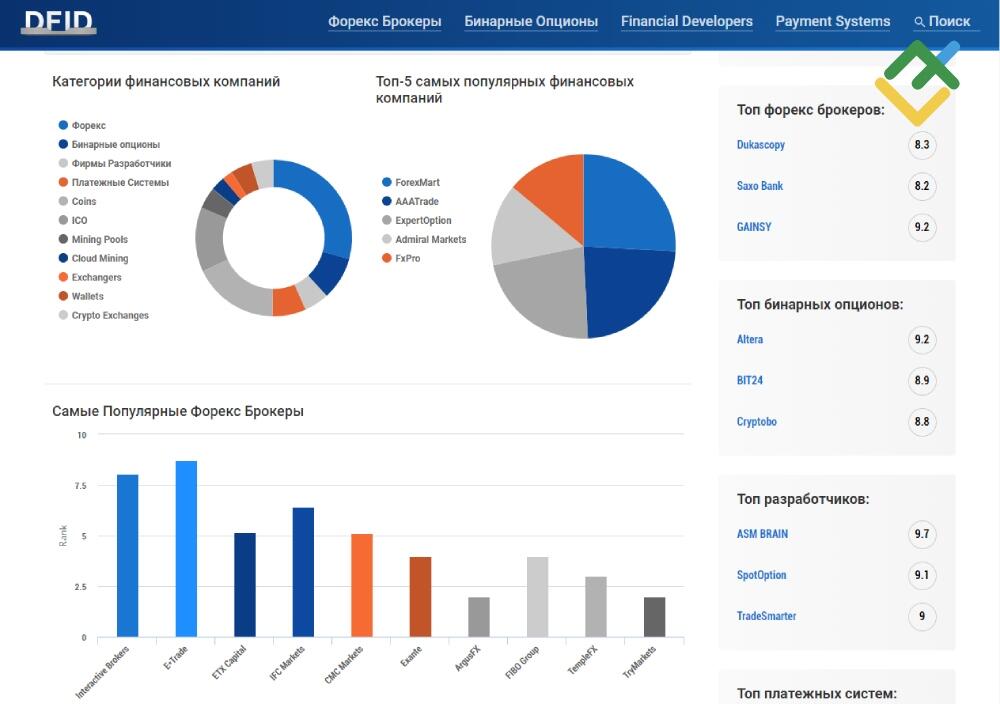Open Financial Developers menu item
The height and width of the screenshot is (704, 1000).
(x=687, y=21)
